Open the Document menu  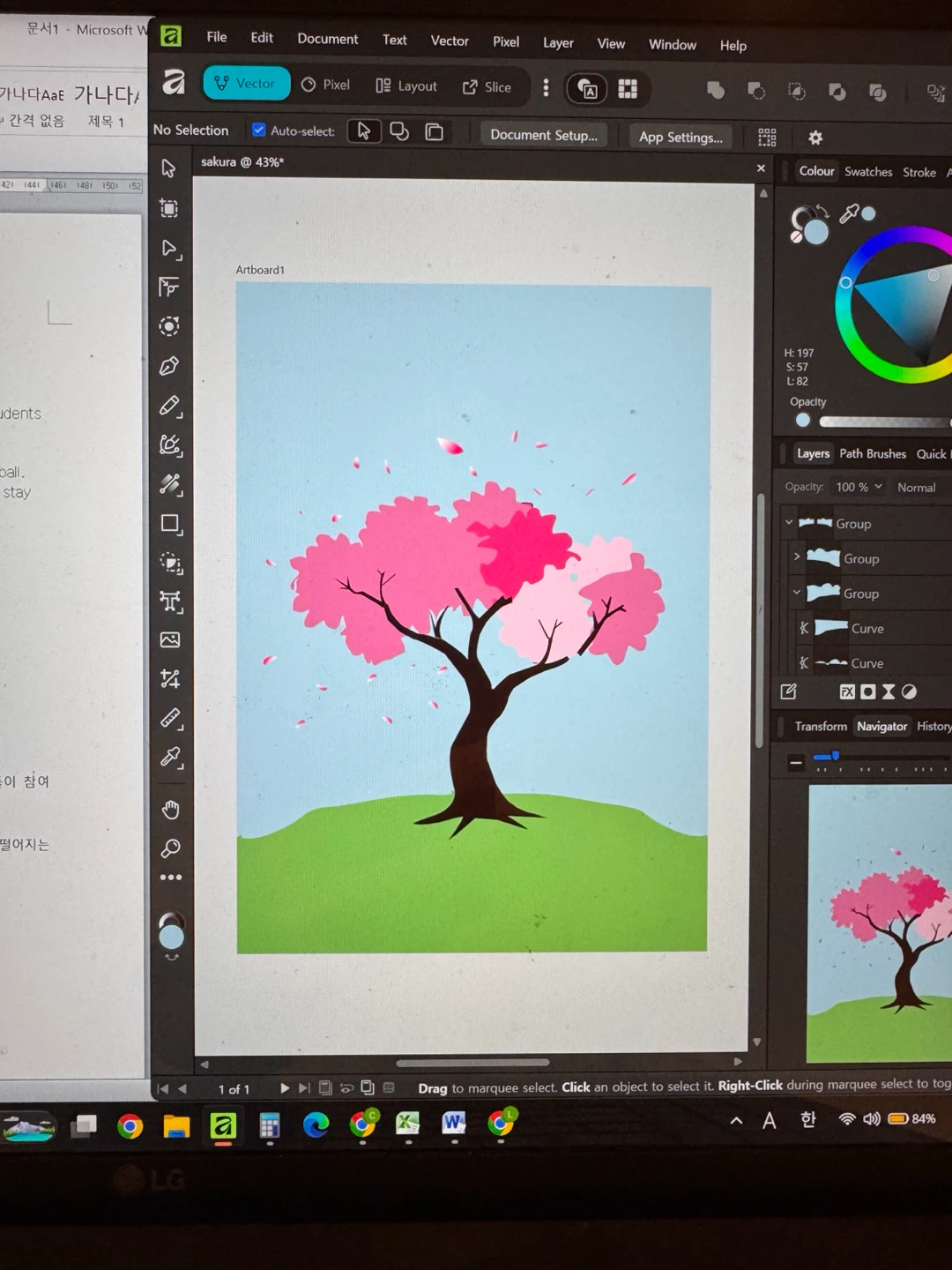[x=328, y=39]
